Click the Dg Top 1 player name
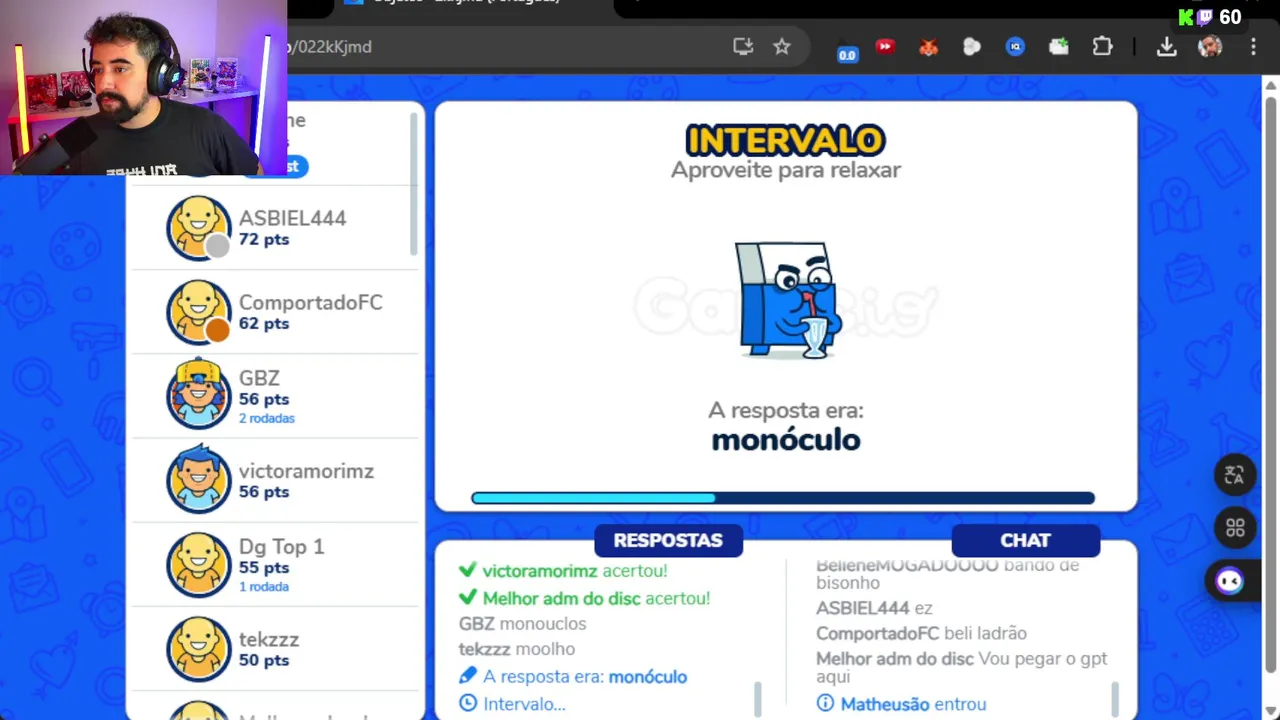This screenshot has height=720, width=1280. click(x=281, y=547)
